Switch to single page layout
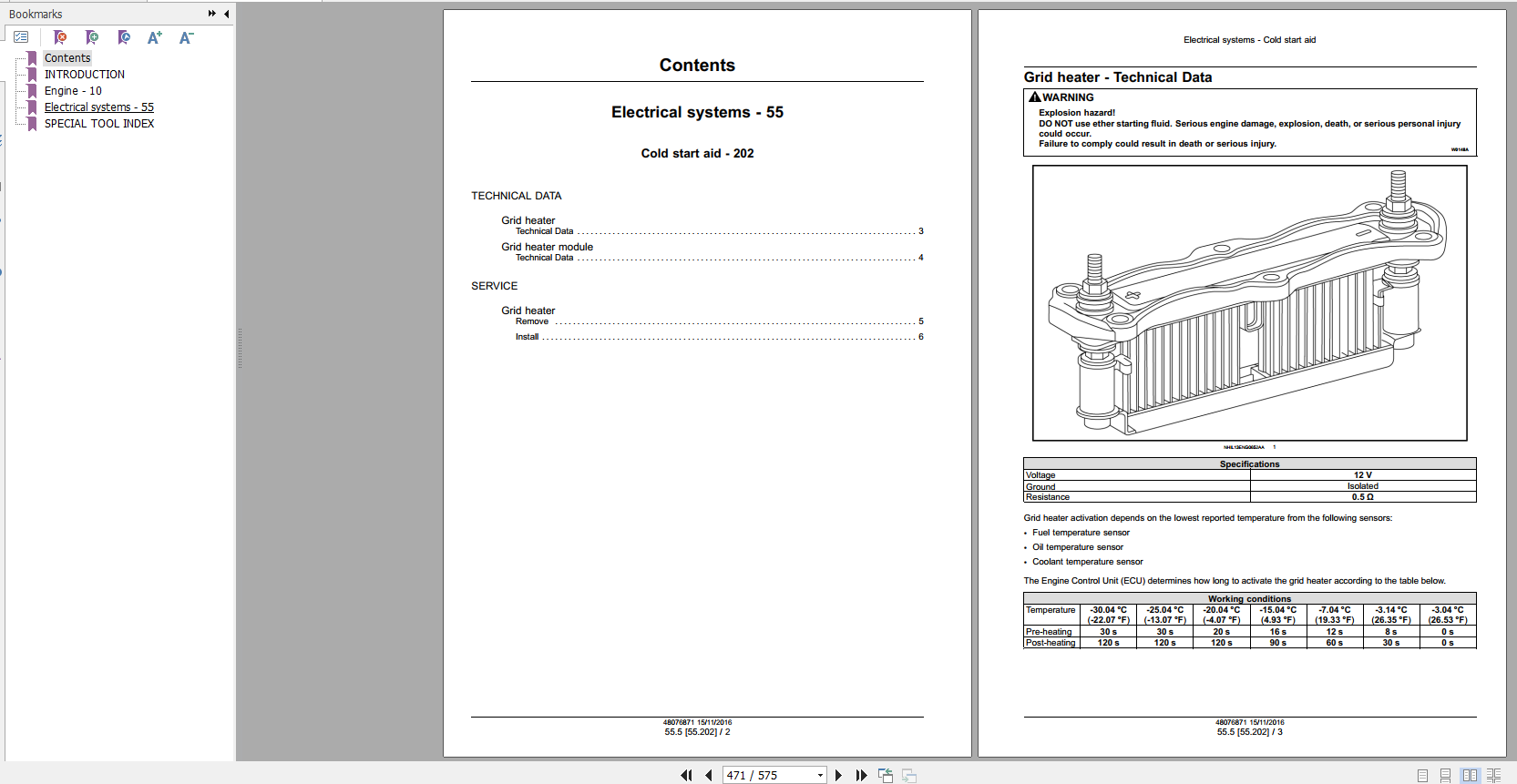 (x=1422, y=775)
